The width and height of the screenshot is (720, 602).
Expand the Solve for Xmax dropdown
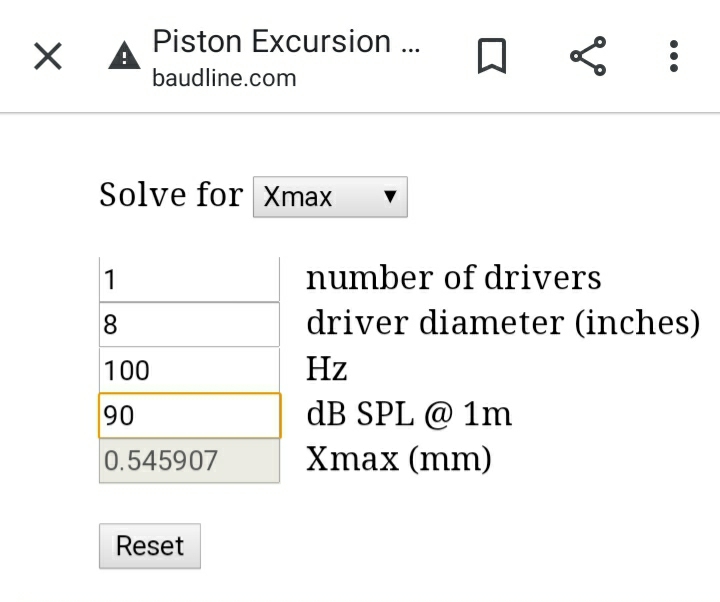point(330,197)
